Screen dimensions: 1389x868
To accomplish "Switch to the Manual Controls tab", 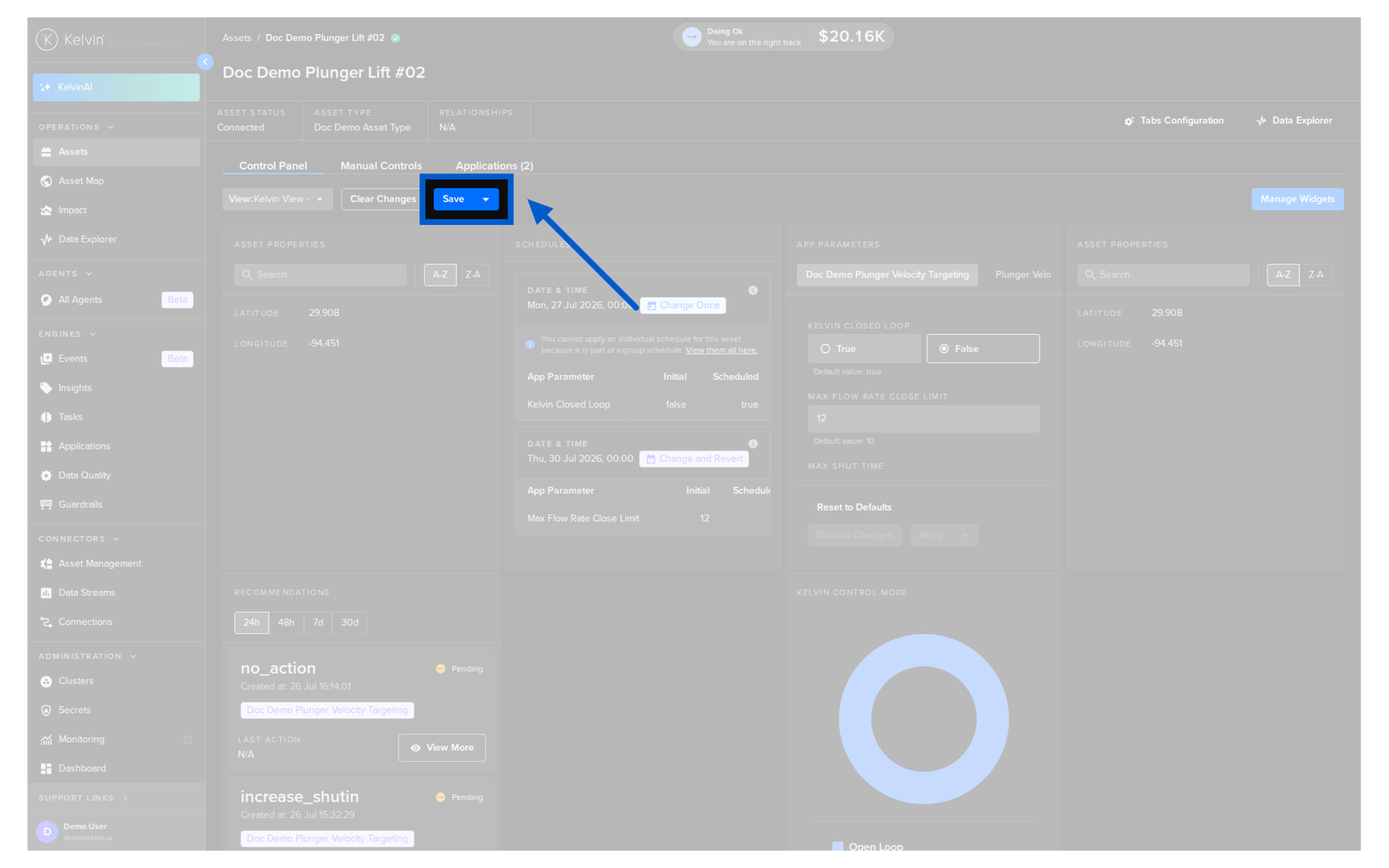I will tap(381, 166).
